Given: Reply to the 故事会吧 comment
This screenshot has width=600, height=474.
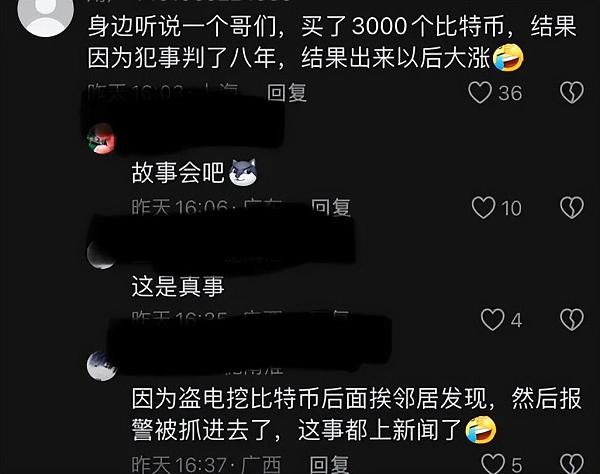Looking at the screenshot, I should click(331, 208).
